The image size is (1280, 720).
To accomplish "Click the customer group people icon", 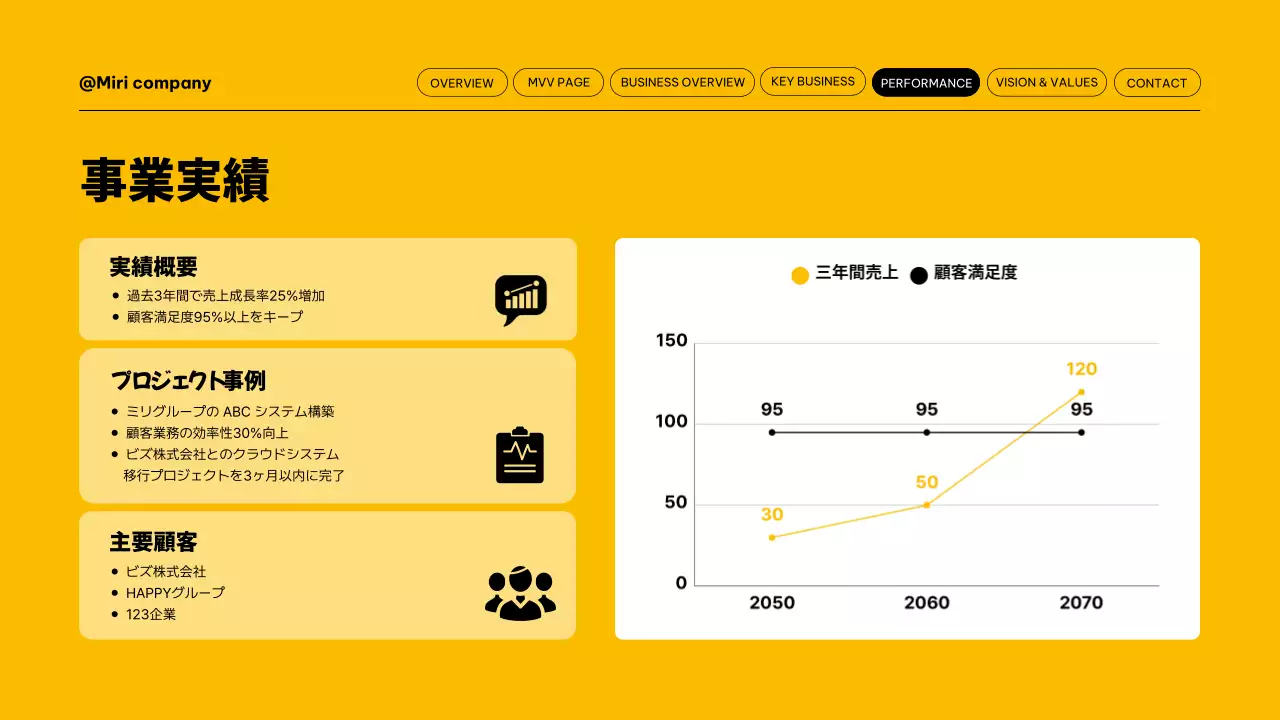I will (520, 593).
